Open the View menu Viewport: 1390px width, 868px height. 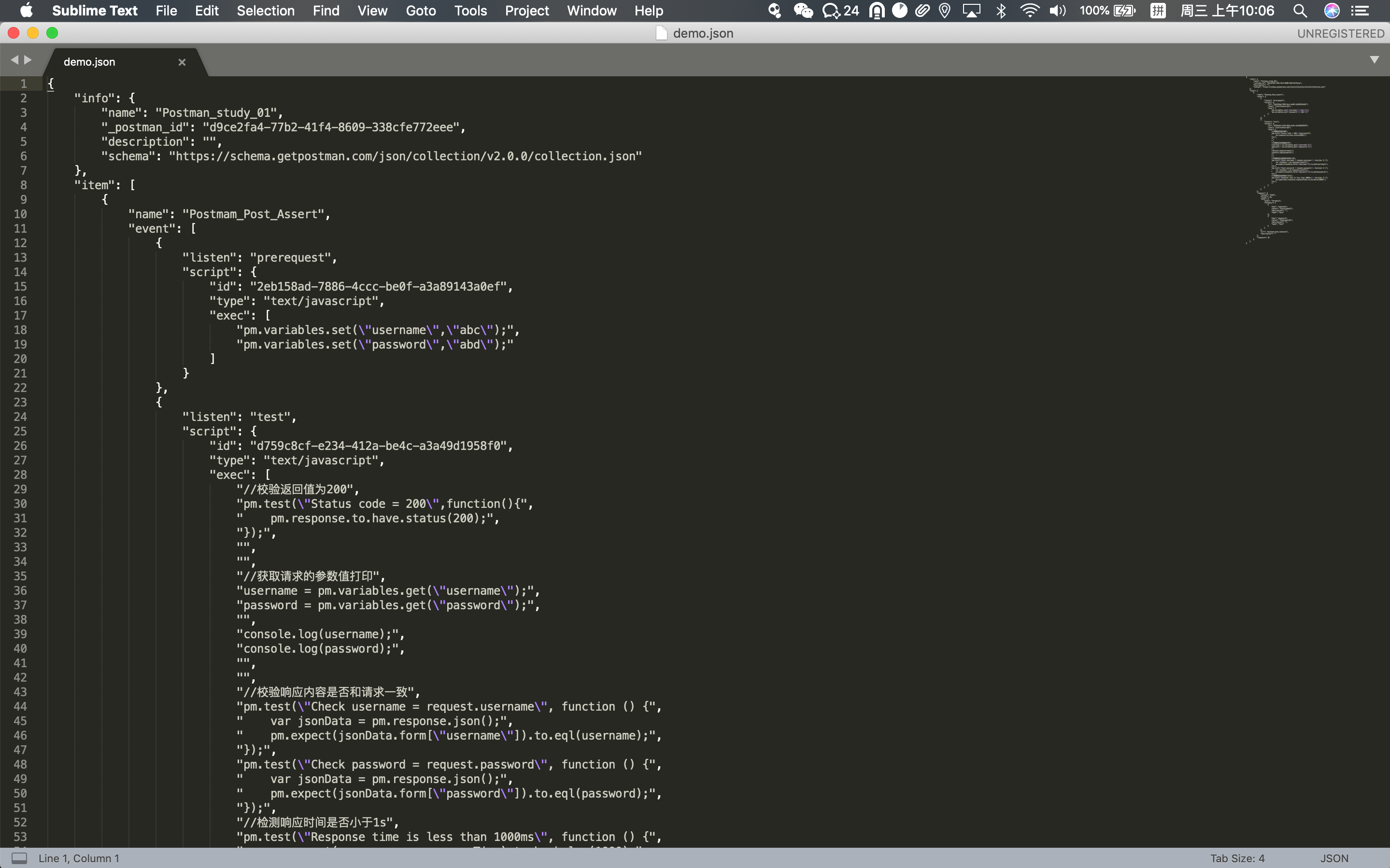pyautogui.click(x=373, y=10)
